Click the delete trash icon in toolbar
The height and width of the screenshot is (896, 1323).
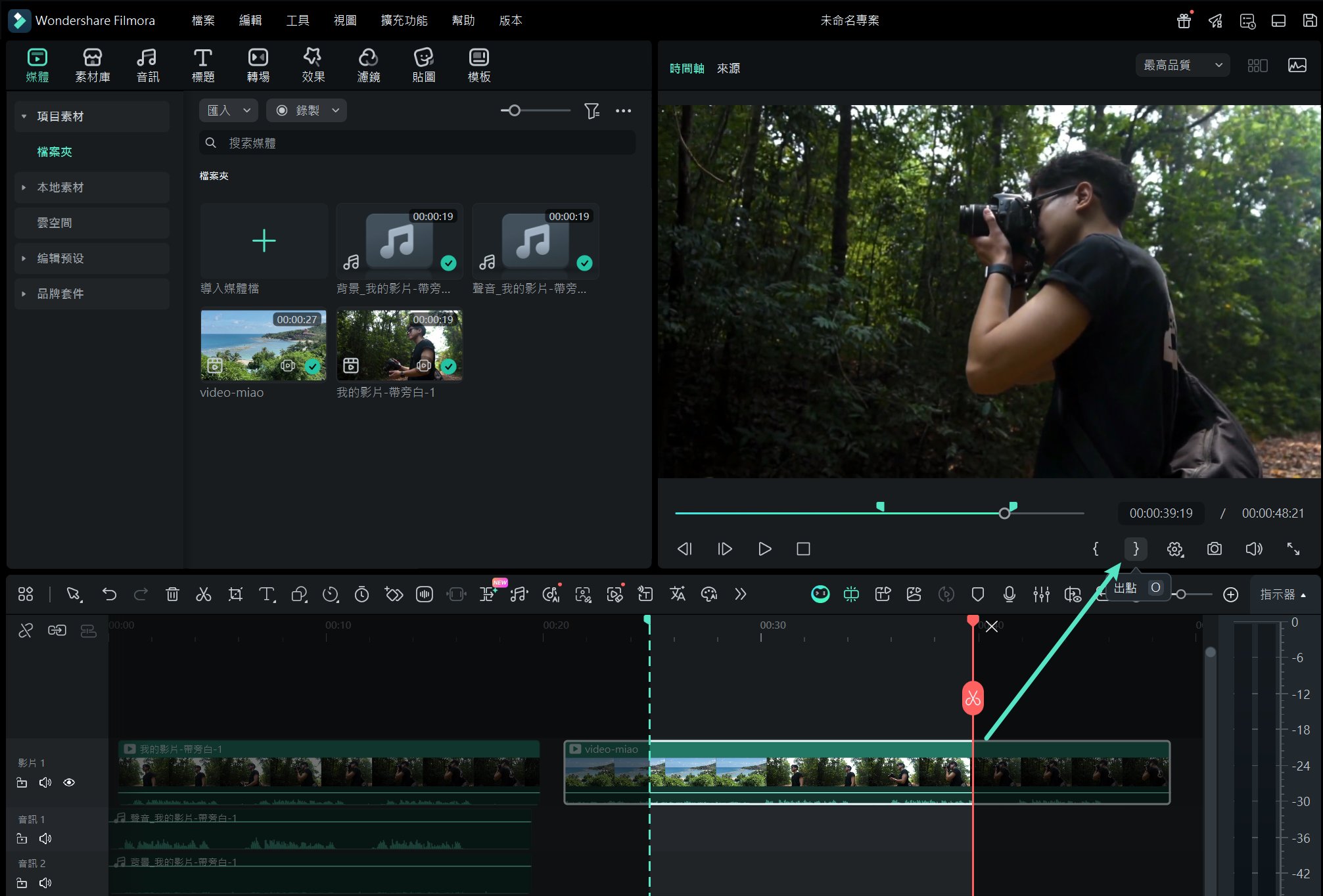pos(172,594)
